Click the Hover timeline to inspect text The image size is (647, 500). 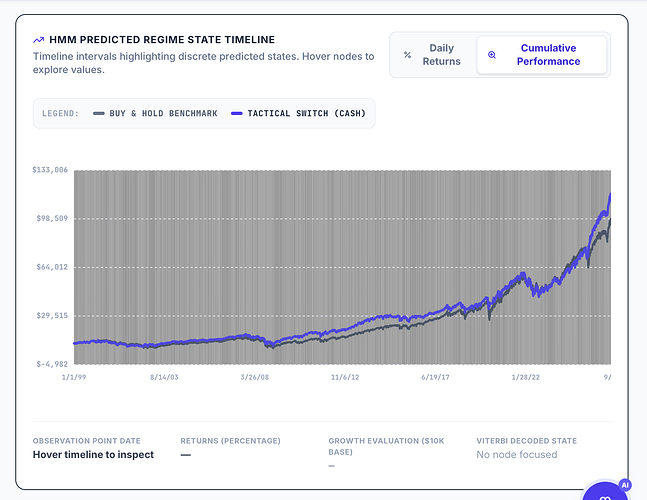point(93,455)
